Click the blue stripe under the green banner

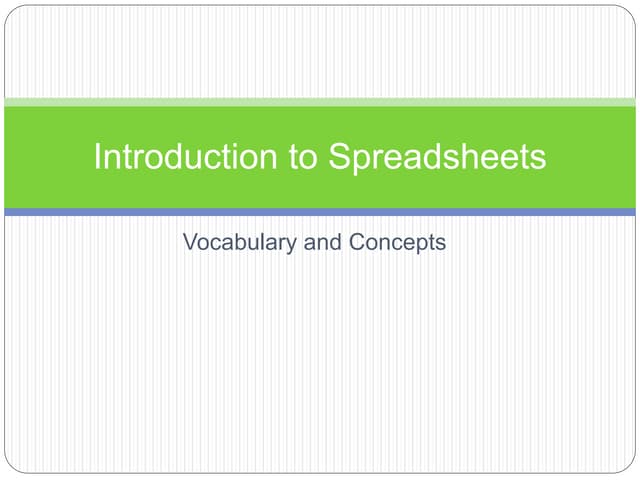point(320,212)
